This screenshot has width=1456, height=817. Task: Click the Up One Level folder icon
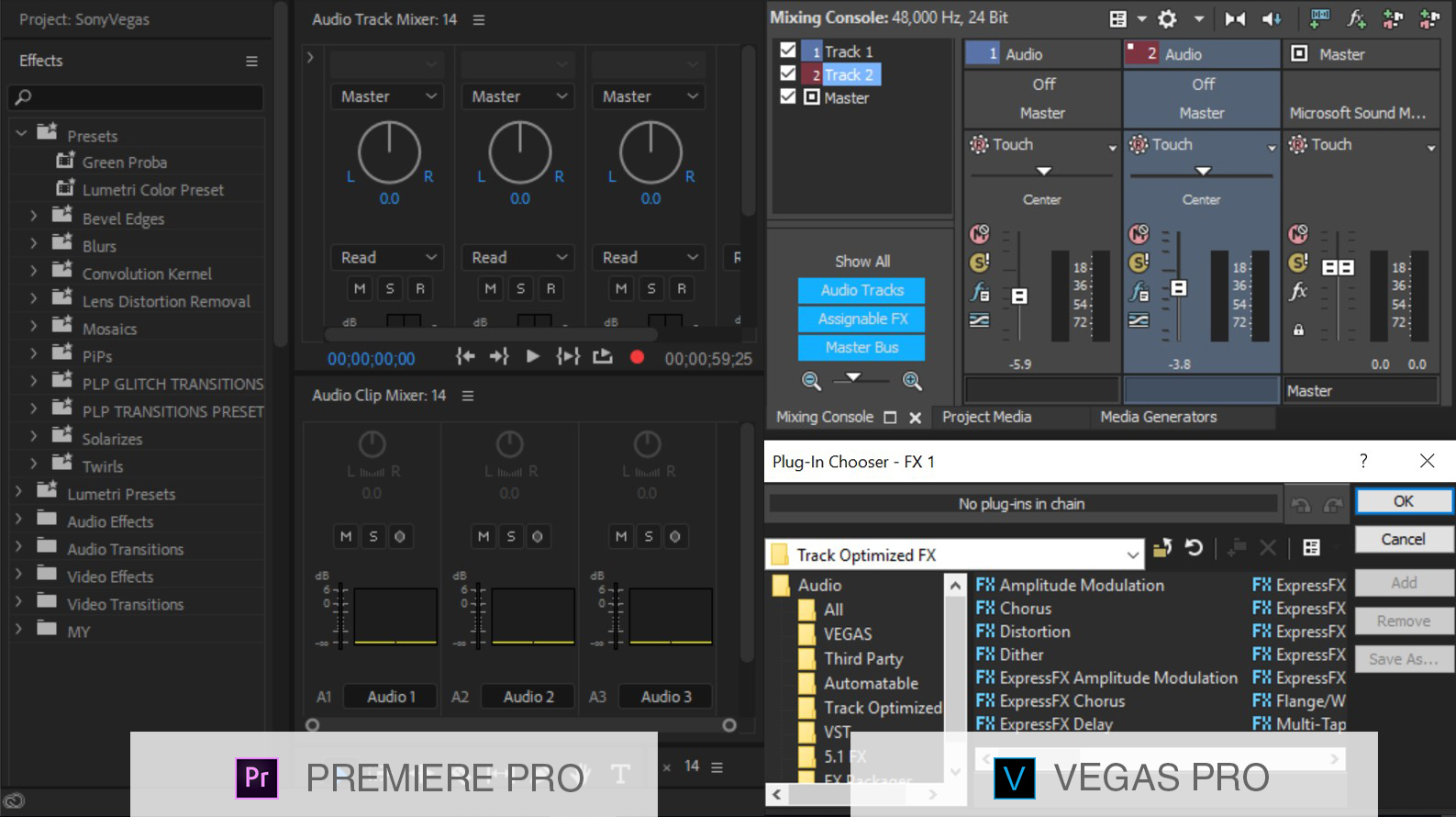coord(1162,548)
